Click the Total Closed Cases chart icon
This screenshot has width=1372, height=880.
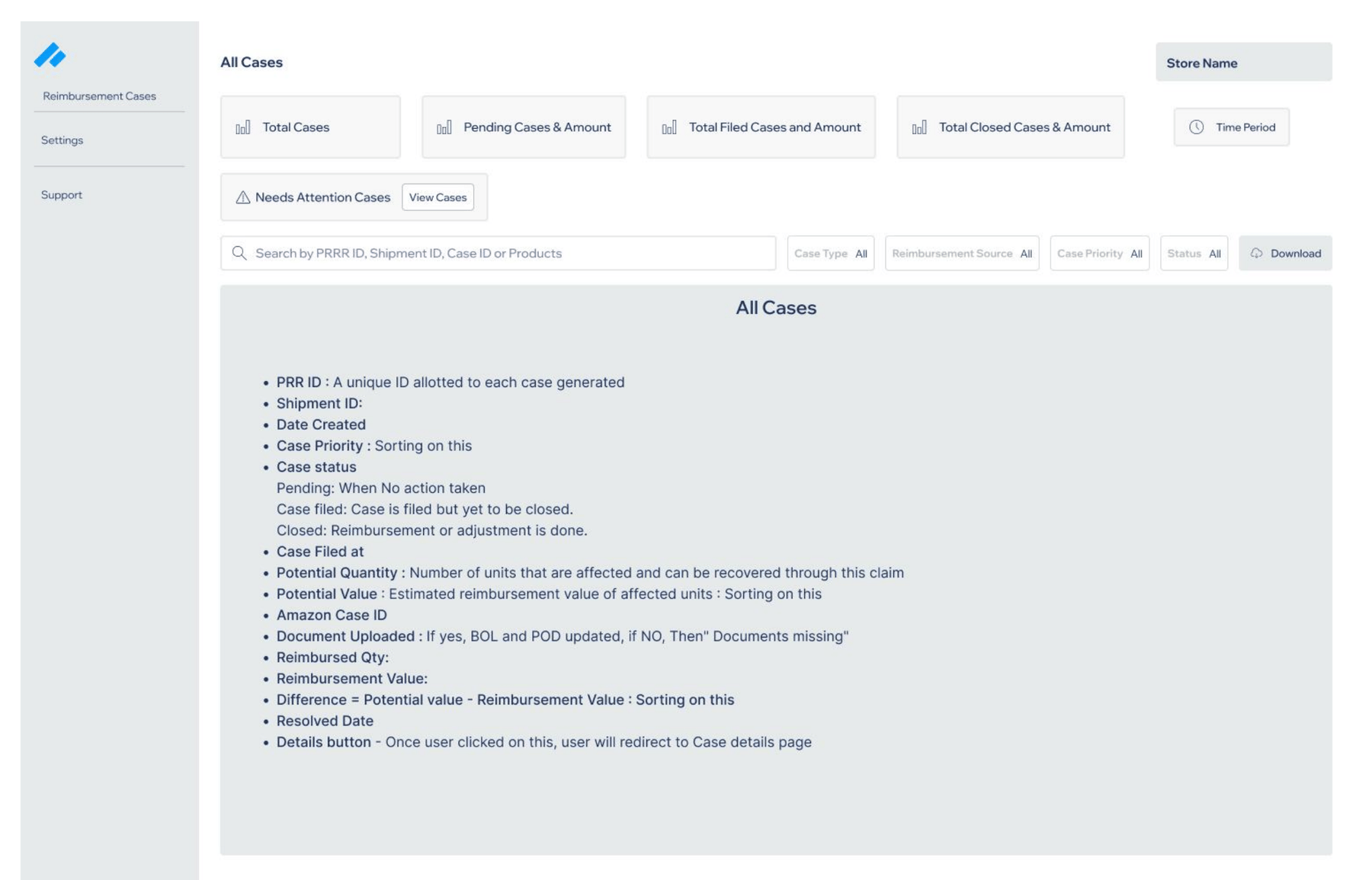click(919, 127)
